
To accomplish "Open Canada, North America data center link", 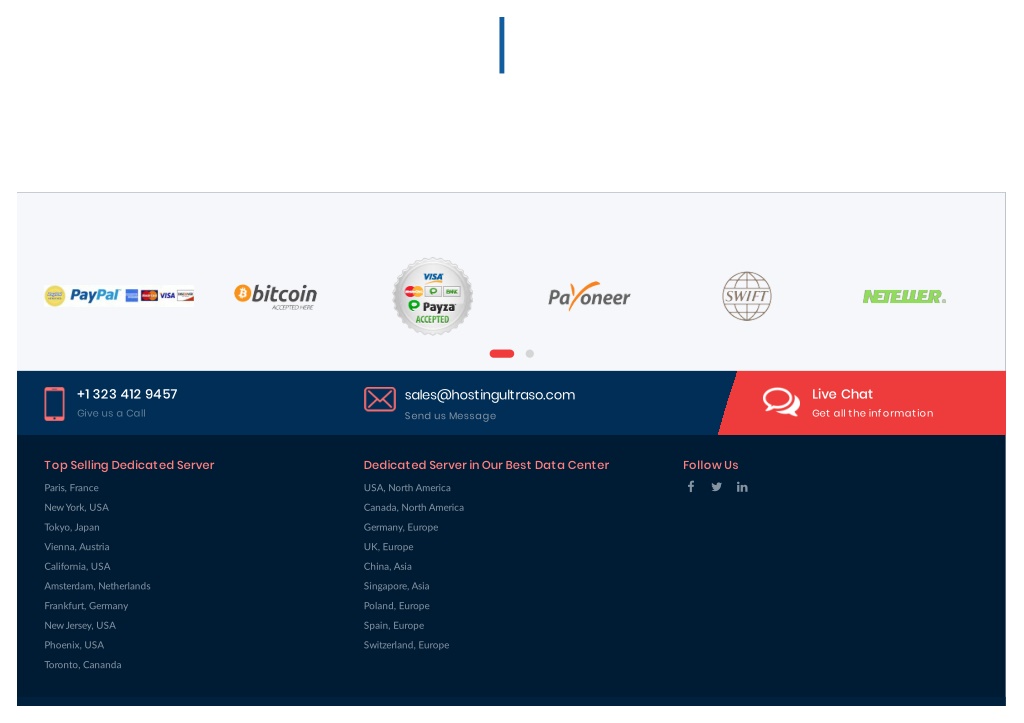I will coord(413,507).
